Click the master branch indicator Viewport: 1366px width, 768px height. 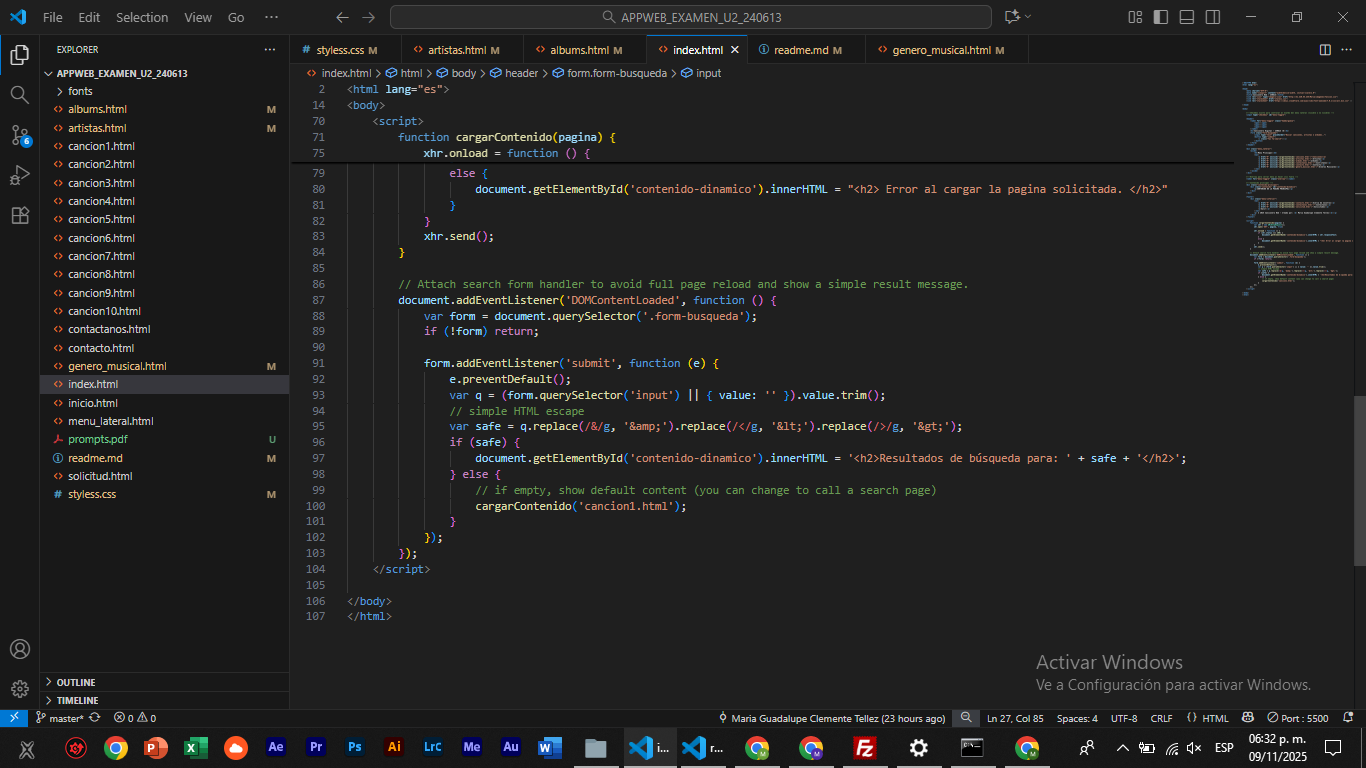(x=64, y=718)
